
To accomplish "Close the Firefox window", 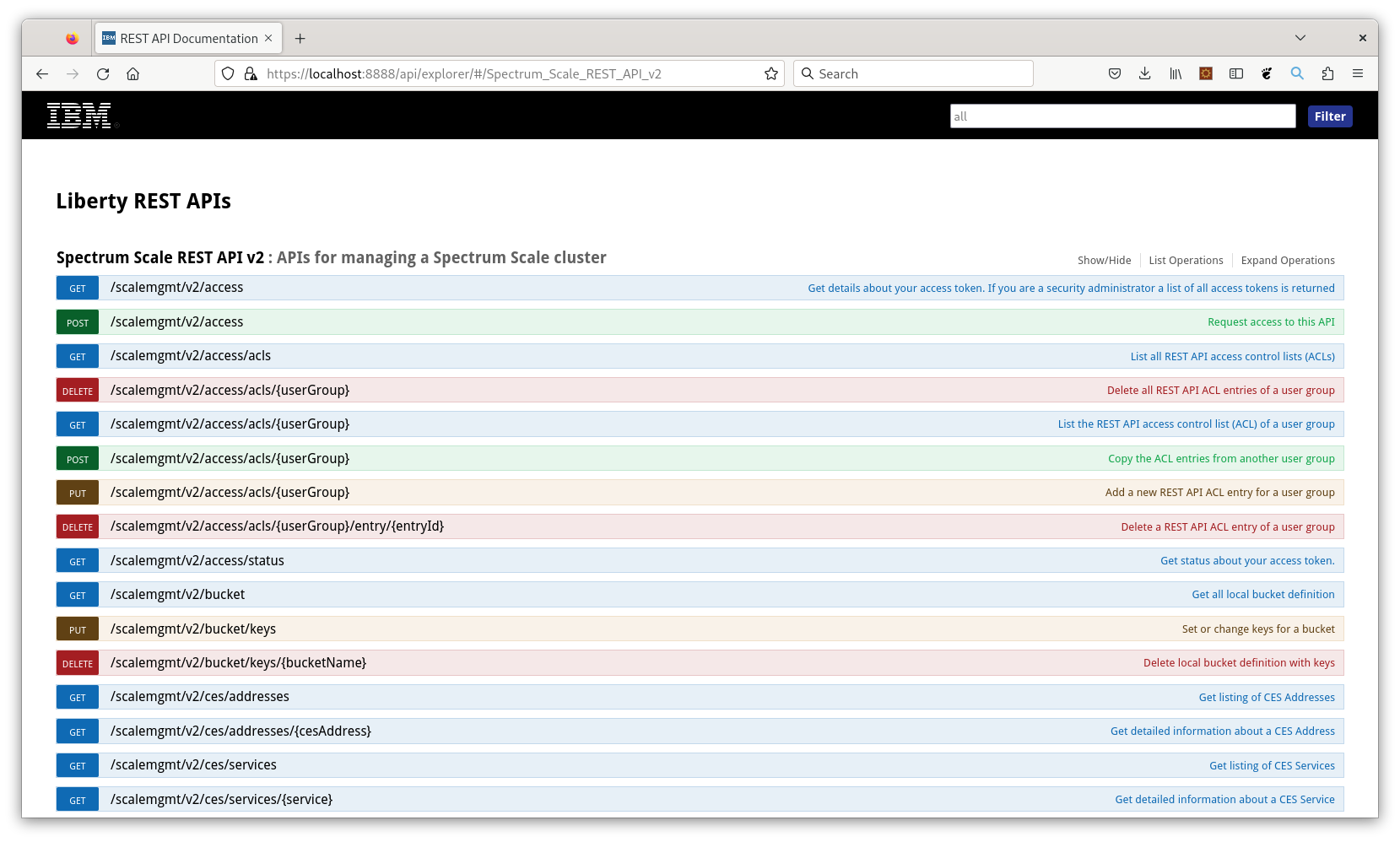I will (1362, 38).
